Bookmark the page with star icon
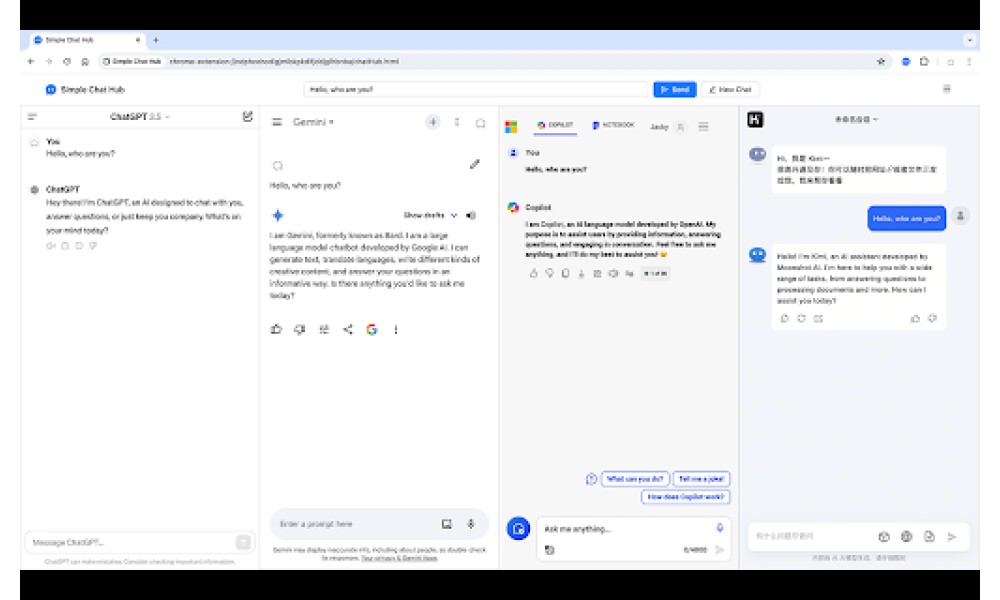 (x=881, y=61)
